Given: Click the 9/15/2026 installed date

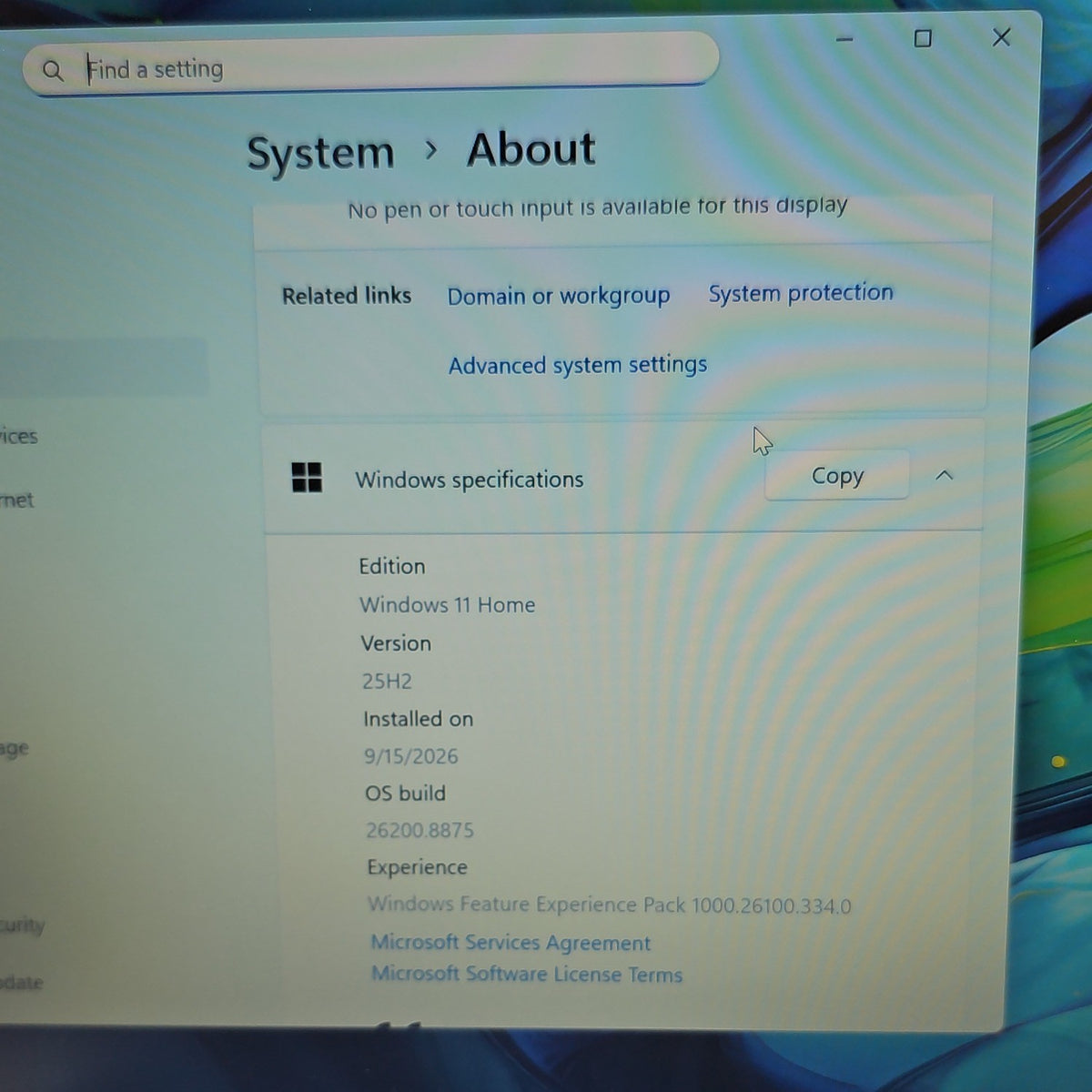Looking at the screenshot, I should click(x=411, y=755).
